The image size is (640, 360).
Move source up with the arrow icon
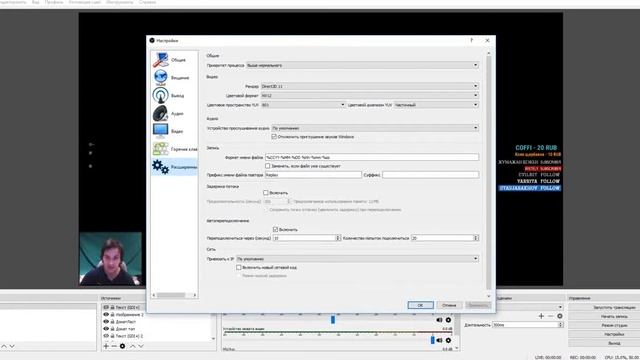(133, 346)
